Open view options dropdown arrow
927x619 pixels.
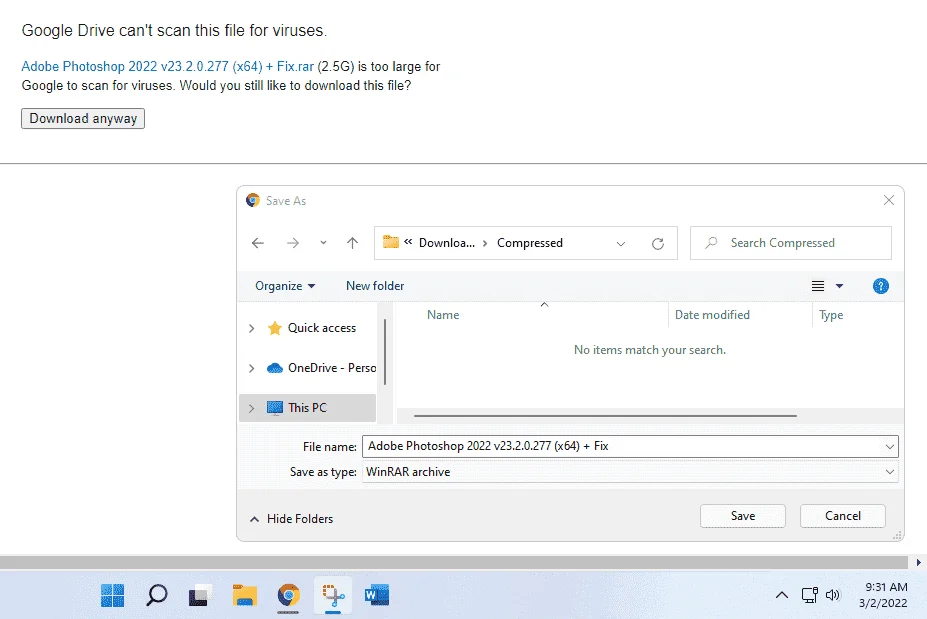[x=840, y=286]
